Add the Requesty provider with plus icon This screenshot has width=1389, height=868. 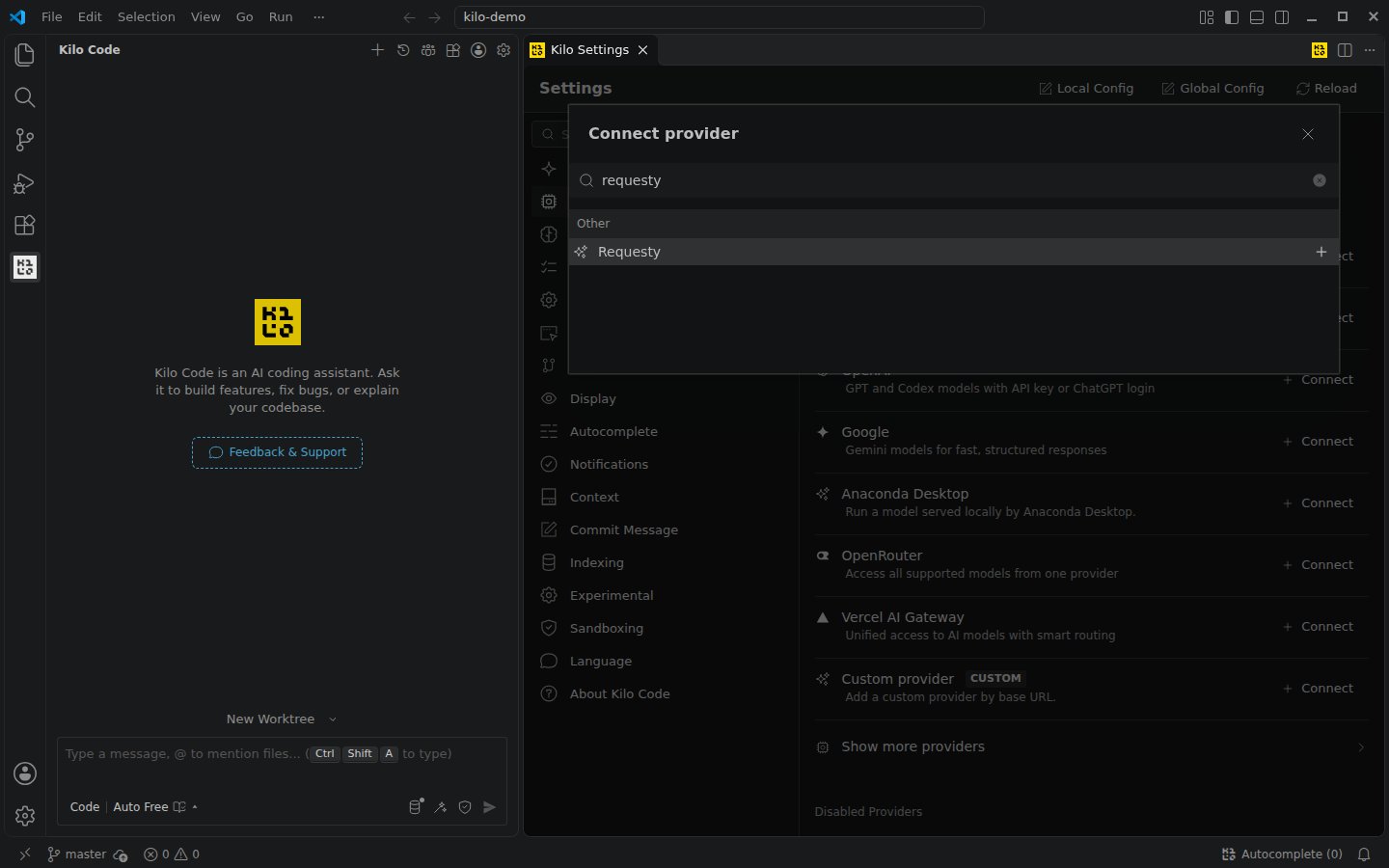click(x=1321, y=252)
